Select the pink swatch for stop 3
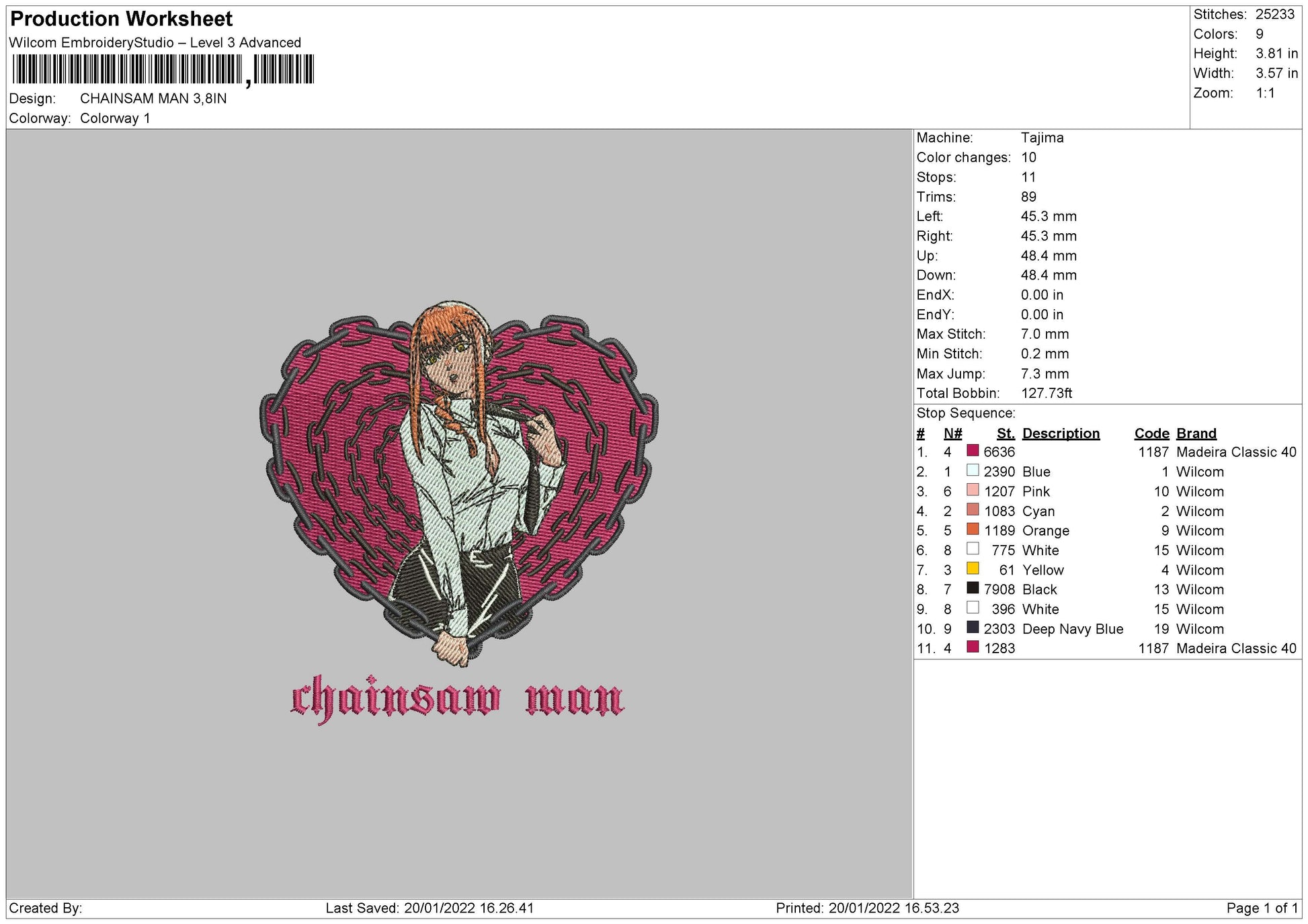1308x924 pixels. 973,490
